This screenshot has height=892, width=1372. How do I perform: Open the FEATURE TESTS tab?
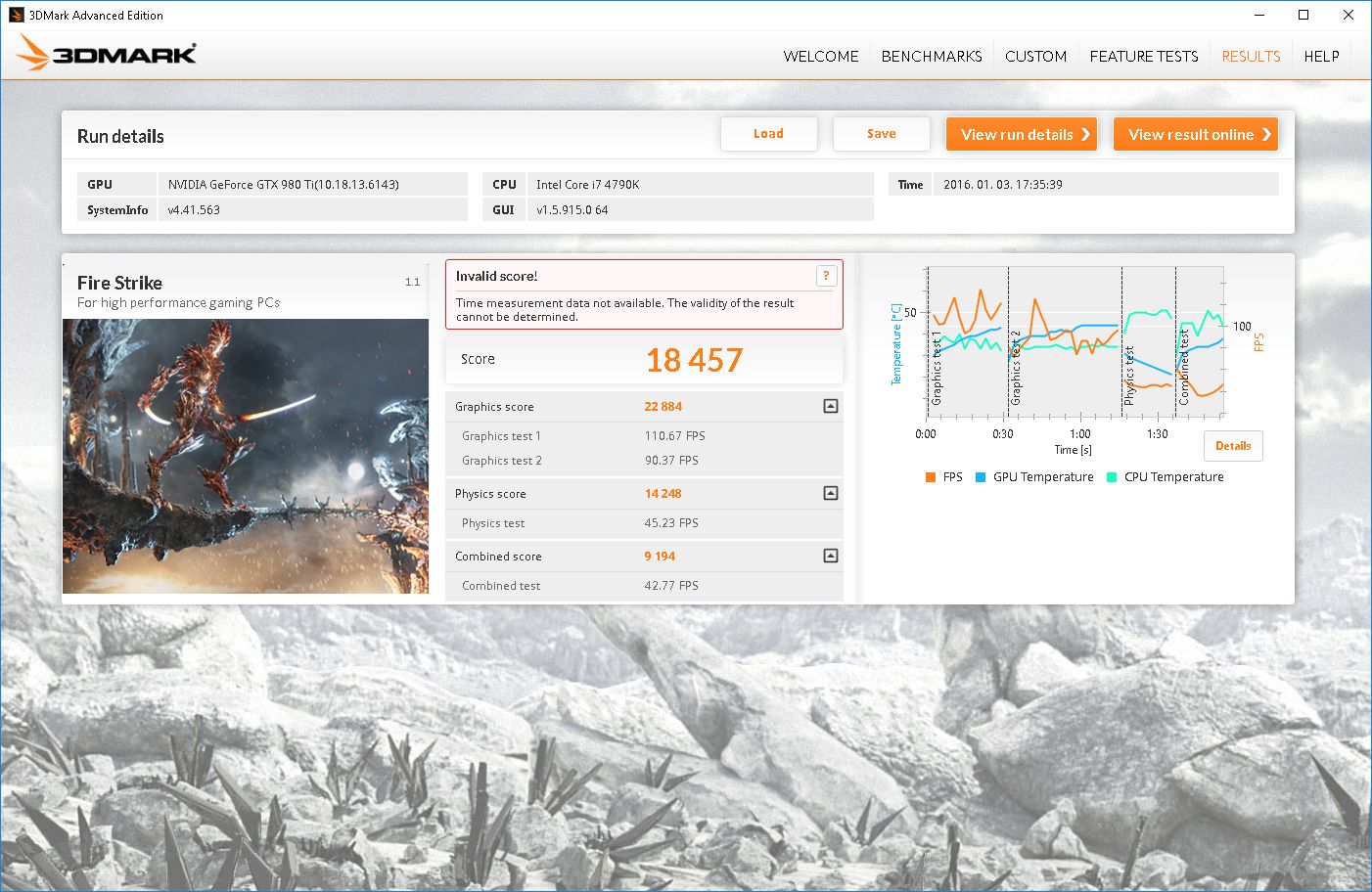tap(1144, 57)
